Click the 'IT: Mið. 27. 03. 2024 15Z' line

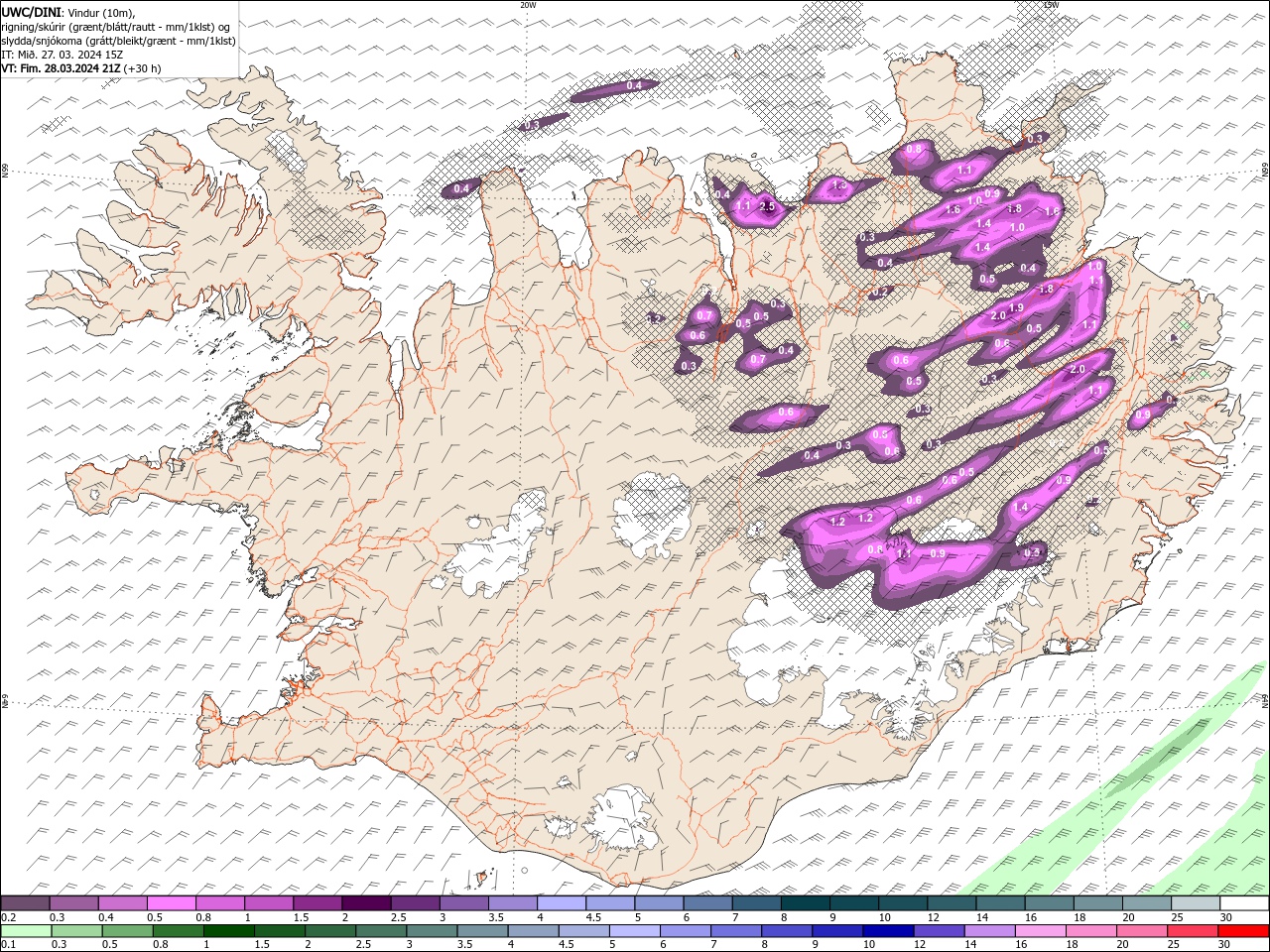click(63, 55)
